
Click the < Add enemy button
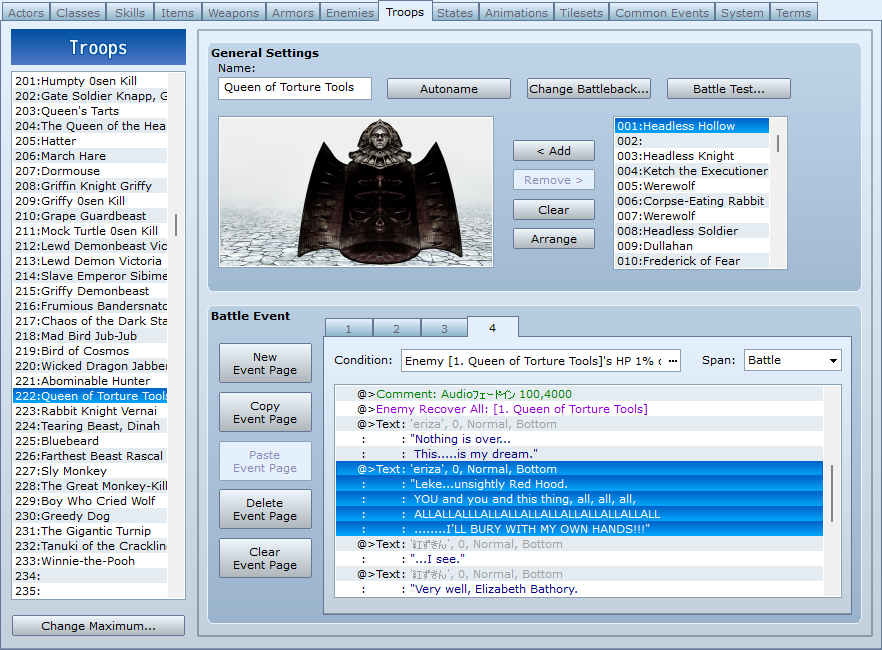click(554, 151)
